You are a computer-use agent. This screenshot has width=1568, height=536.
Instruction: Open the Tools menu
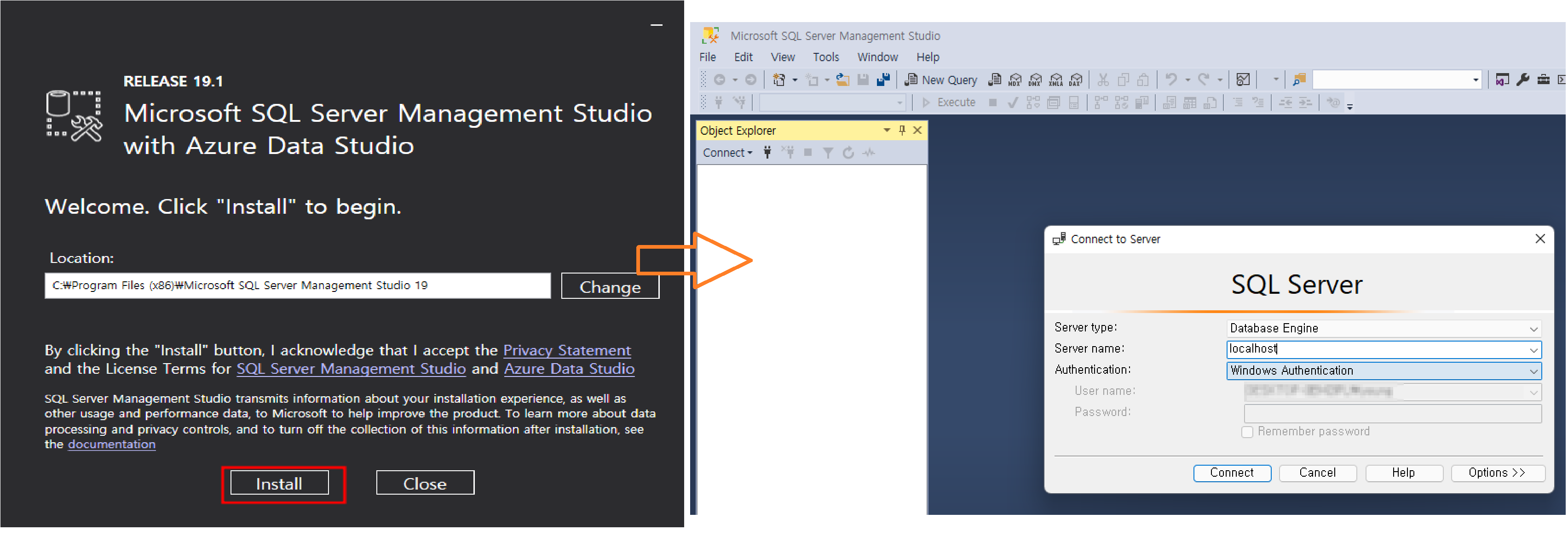pos(825,57)
